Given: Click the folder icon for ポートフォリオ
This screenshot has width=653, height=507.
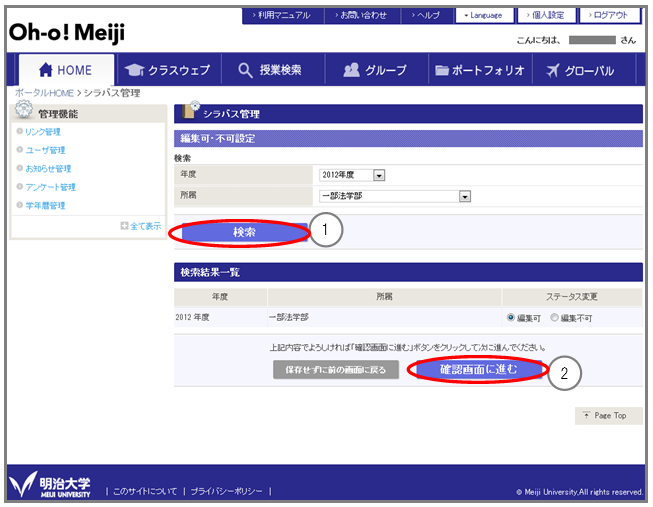Looking at the screenshot, I should (x=441, y=70).
